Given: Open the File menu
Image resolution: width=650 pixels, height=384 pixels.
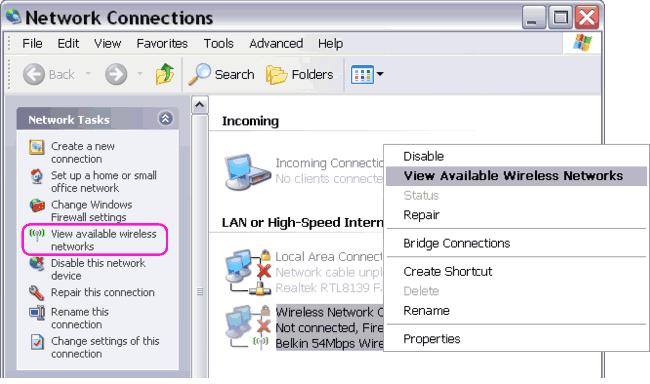Looking at the screenshot, I should pyautogui.click(x=32, y=43).
